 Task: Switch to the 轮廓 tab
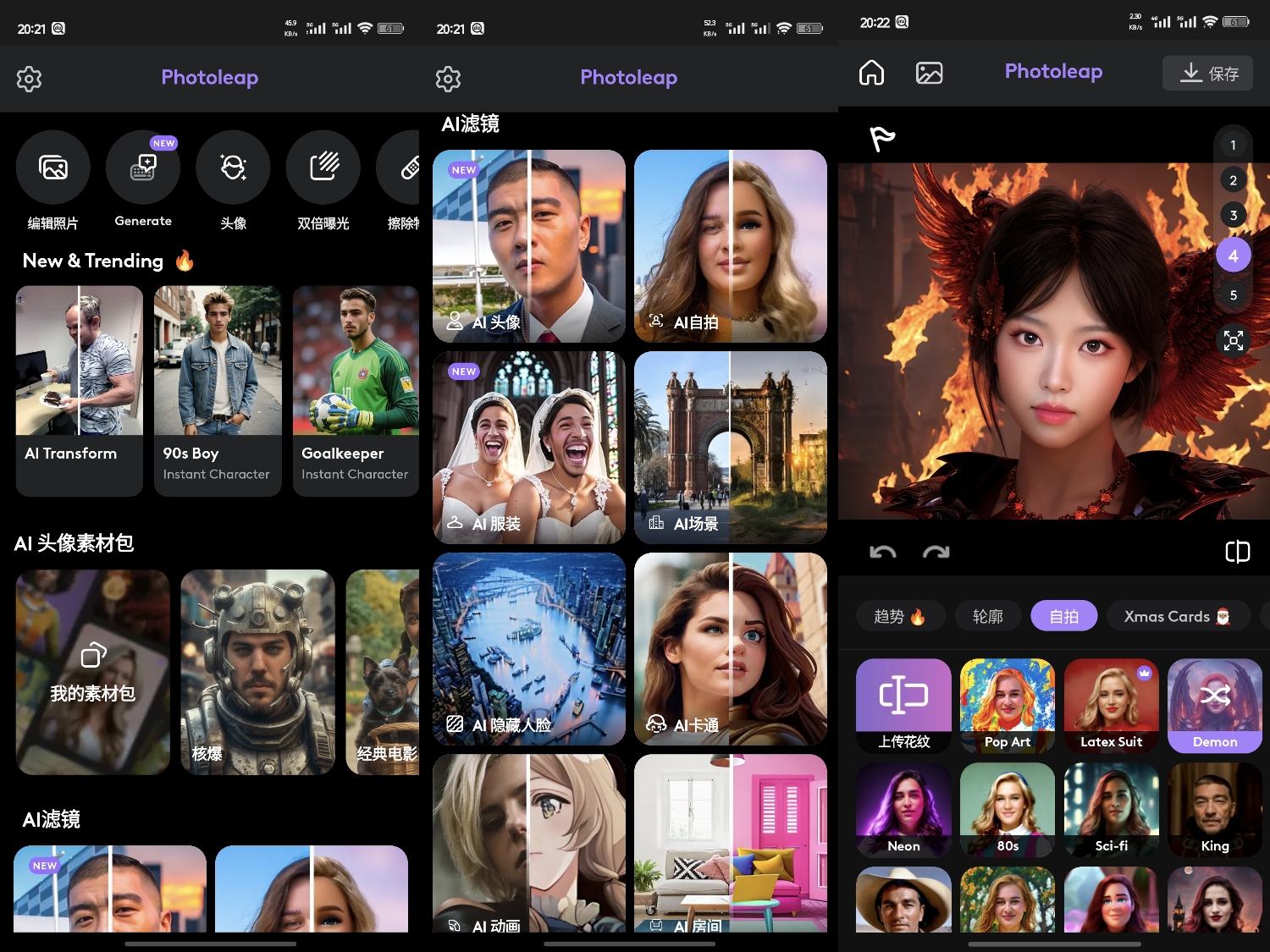tap(987, 616)
